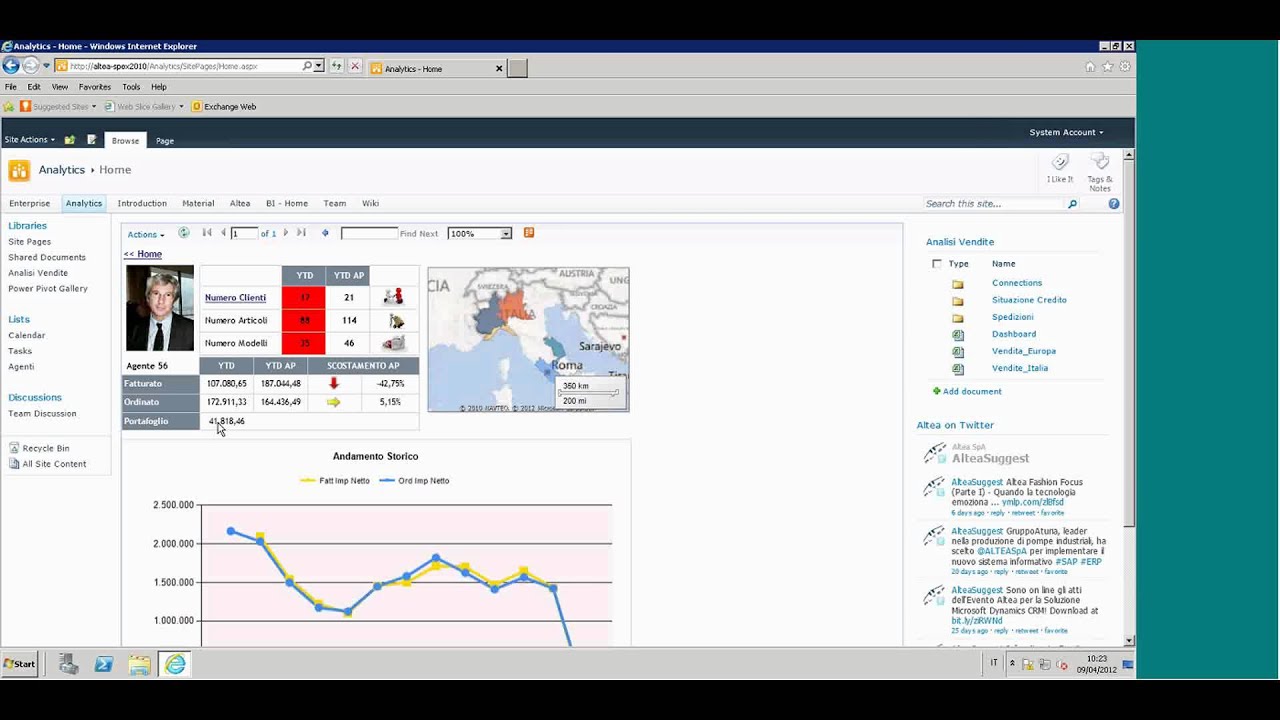Refresh the report with the green icon
Screen dimensions: 1280x720
click(184, 233)
